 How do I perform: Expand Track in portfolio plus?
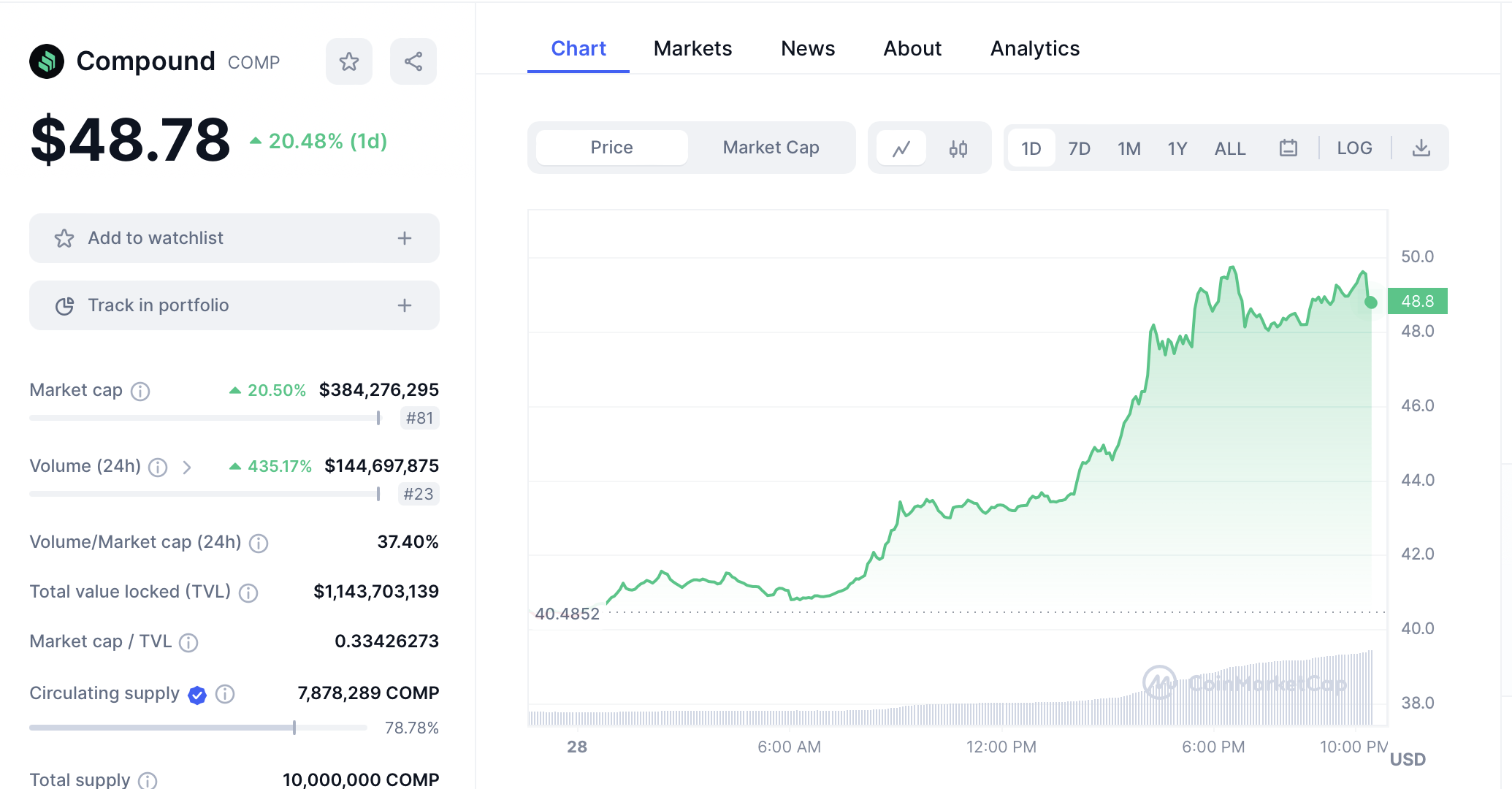(405, 305)
